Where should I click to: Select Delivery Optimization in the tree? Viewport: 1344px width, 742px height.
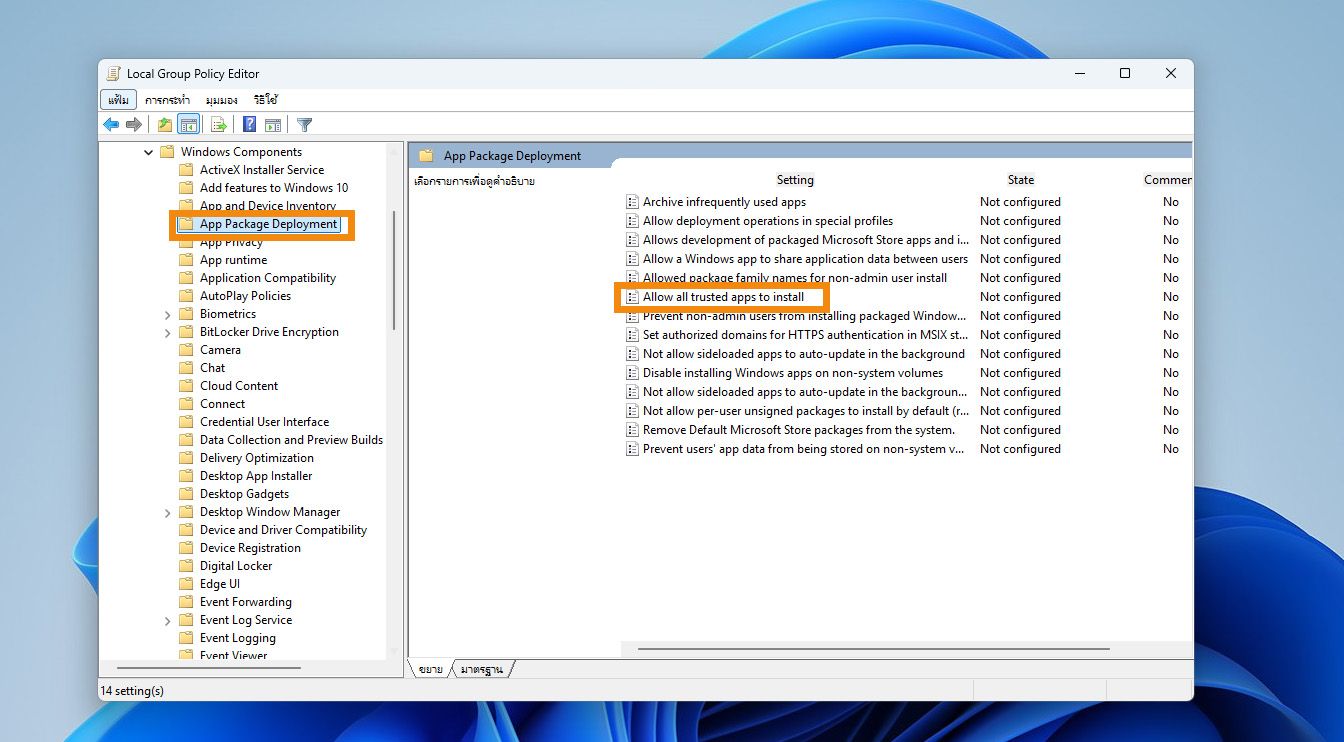pos(257,458)
